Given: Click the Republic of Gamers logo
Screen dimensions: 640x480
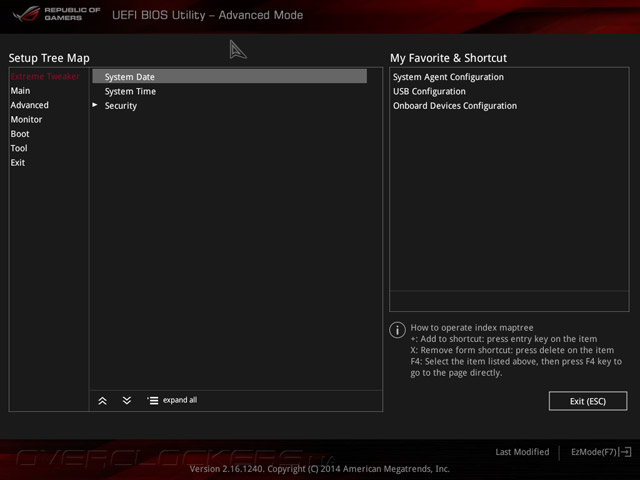Looking at the screenshot, I should [x=56, y=14].
